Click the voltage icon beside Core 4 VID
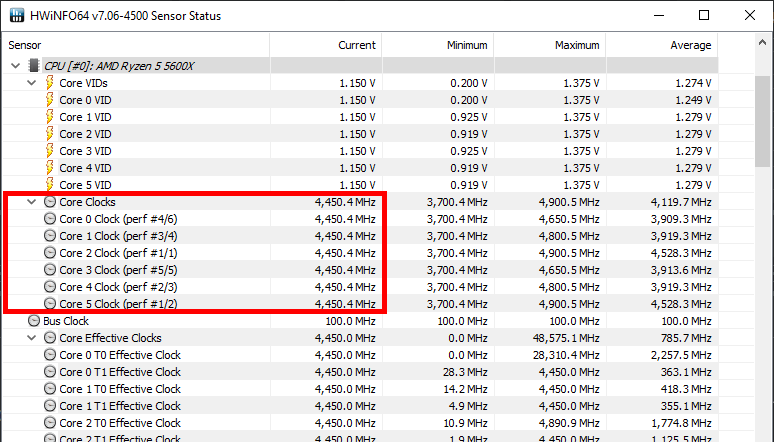Viewport: 774px width, 442px height. click(49, 168)
